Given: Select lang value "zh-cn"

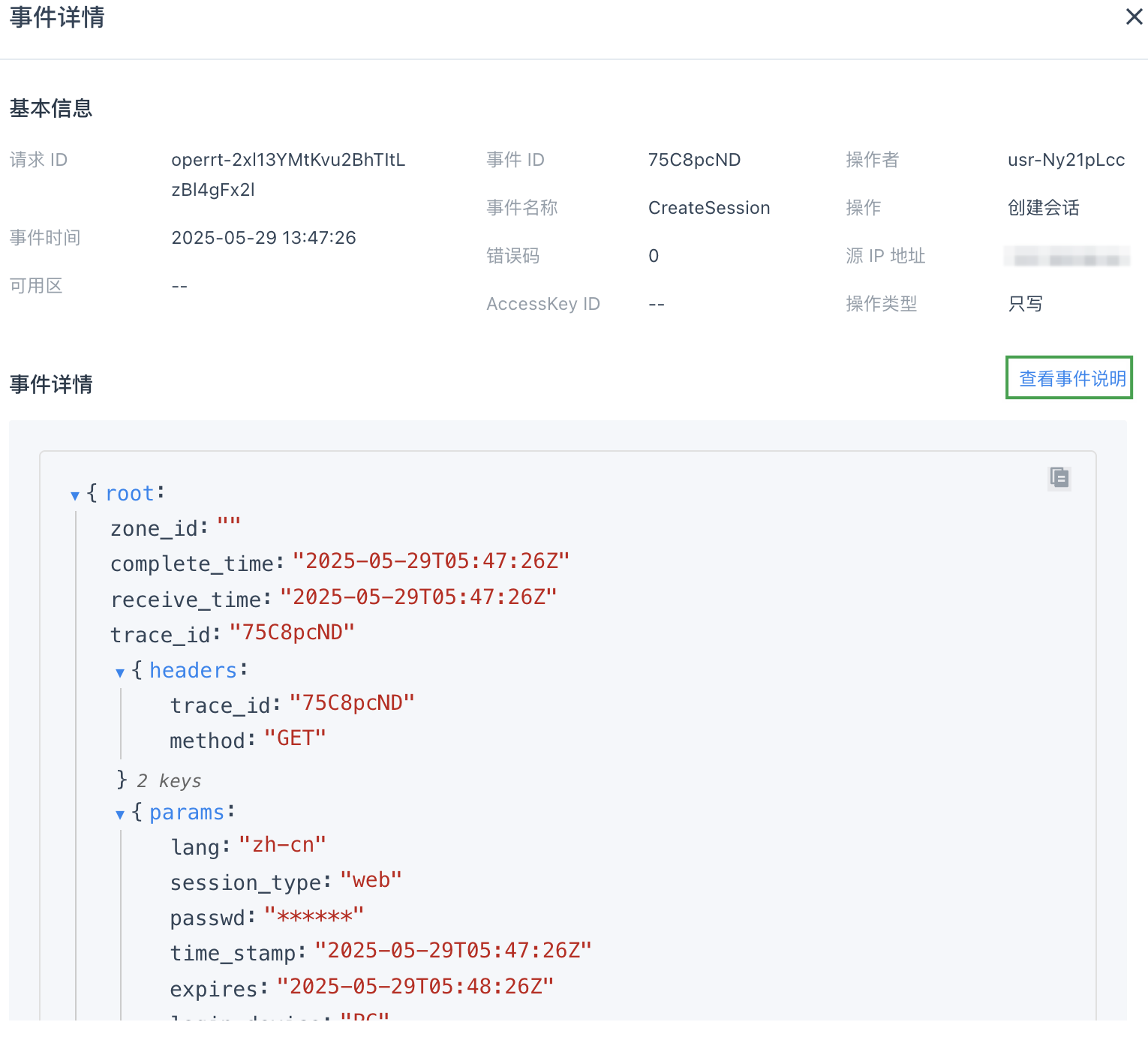Looking at the screenshot, I should [x=282, y=844].
